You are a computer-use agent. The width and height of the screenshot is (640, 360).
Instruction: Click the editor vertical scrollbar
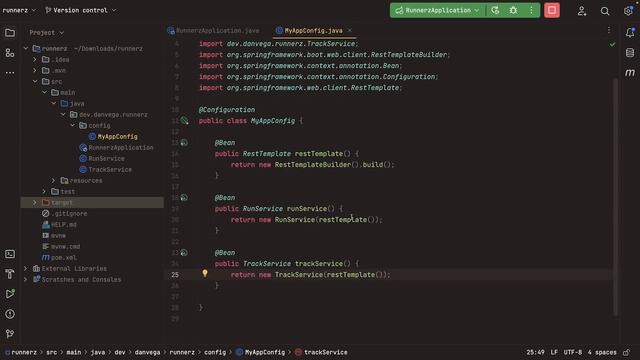pyautogui.click(x=615, y=197)
